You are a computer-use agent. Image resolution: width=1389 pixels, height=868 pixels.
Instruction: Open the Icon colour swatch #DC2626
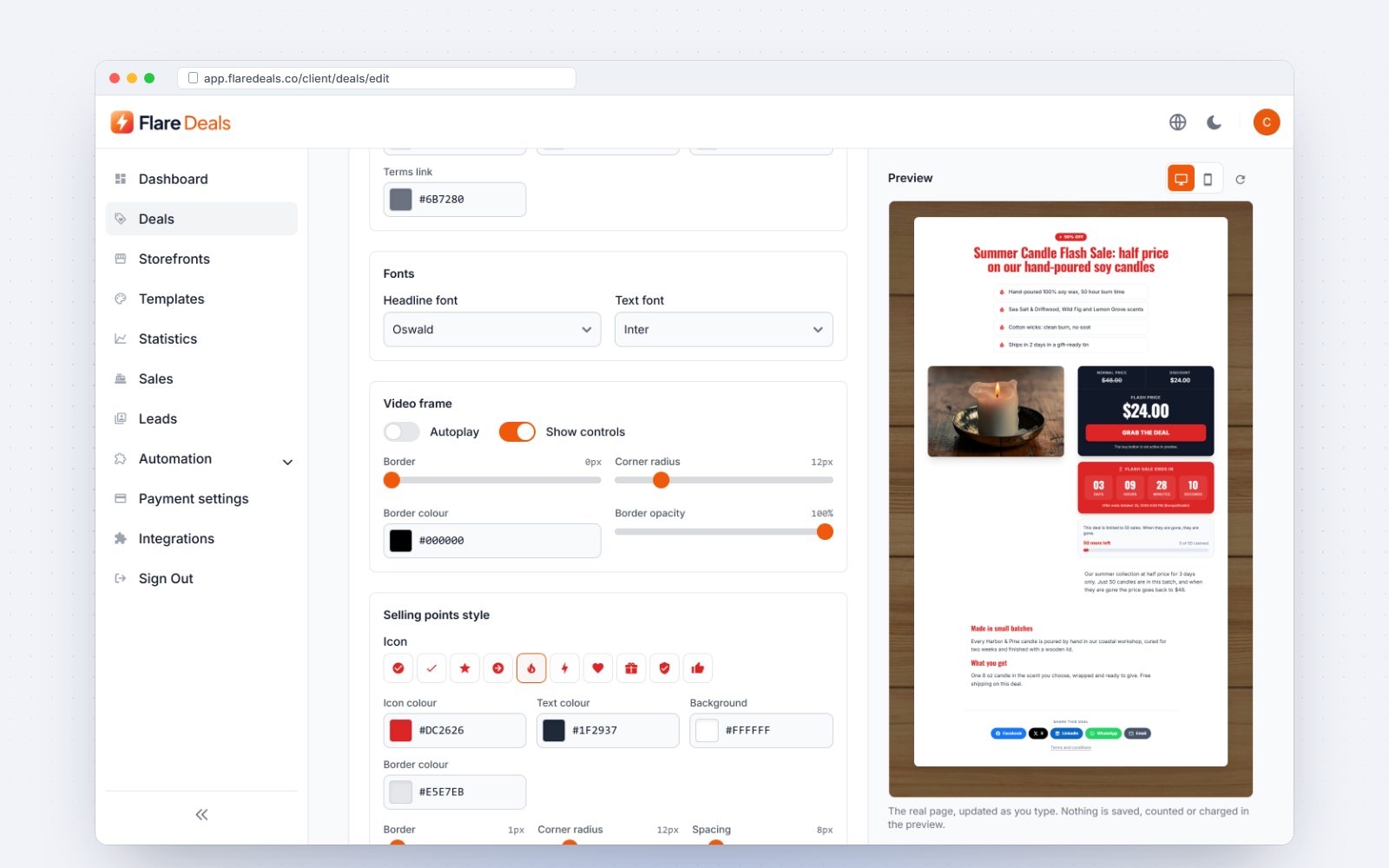(400, 730)
